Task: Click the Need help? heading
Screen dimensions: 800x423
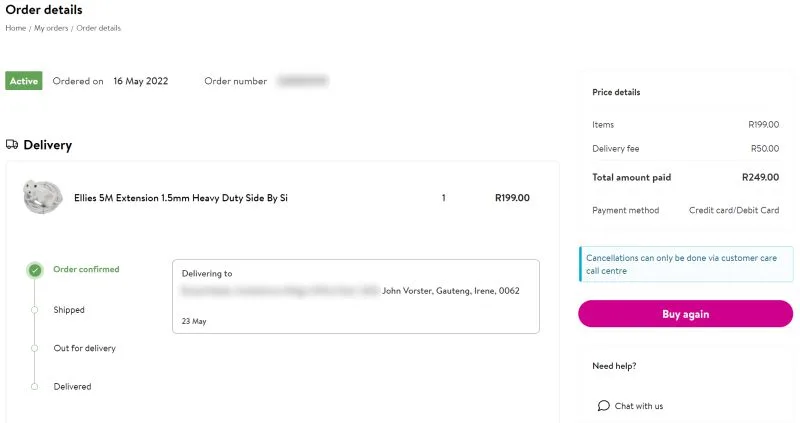Action: click(x=614, y=366)
